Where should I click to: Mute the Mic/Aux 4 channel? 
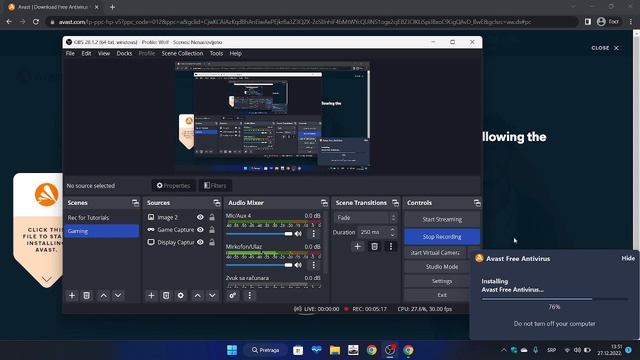(298, 233)
